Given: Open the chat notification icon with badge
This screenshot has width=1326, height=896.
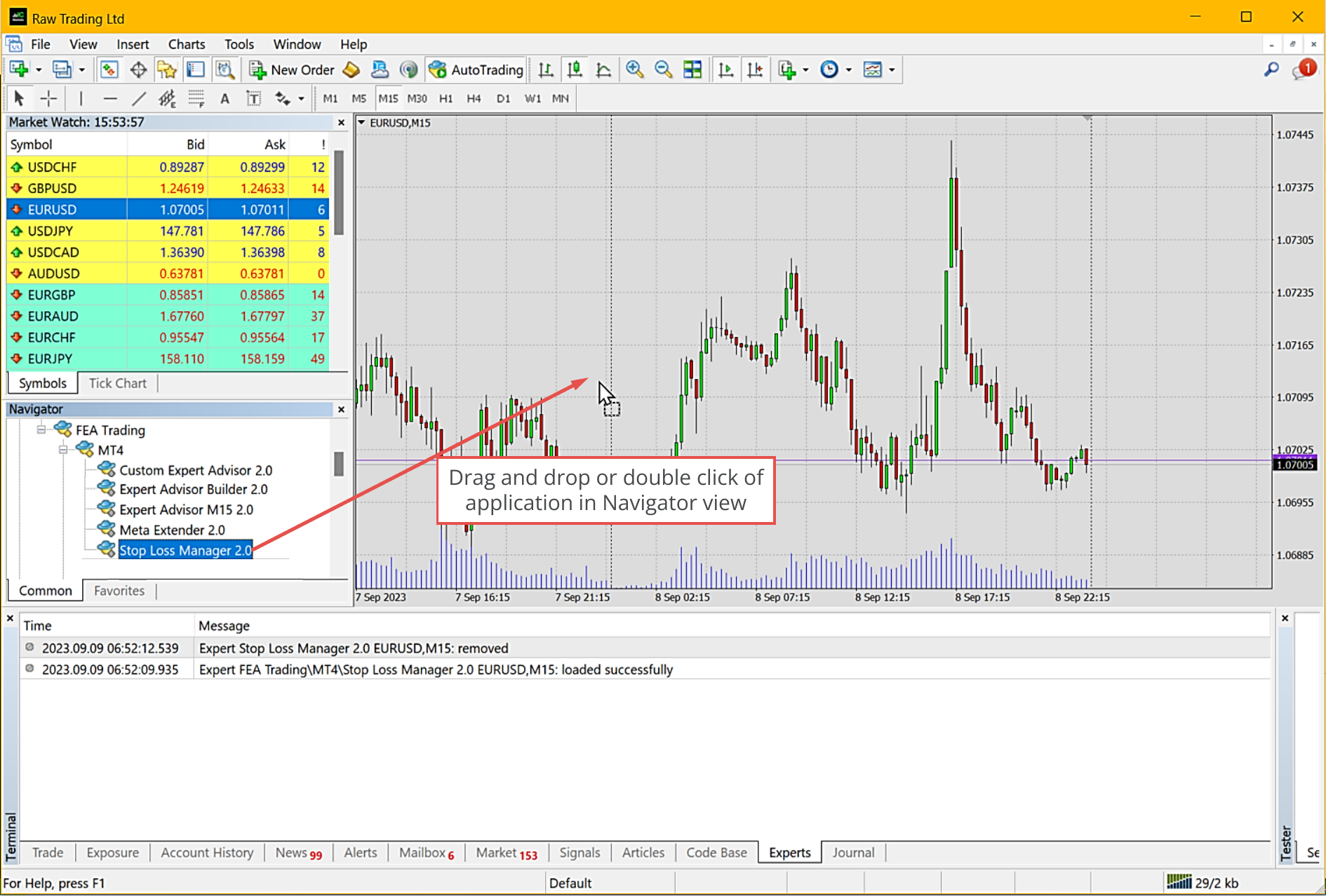Looking at the screenshot, I should pyautogui.click(x=1304, y=69).
